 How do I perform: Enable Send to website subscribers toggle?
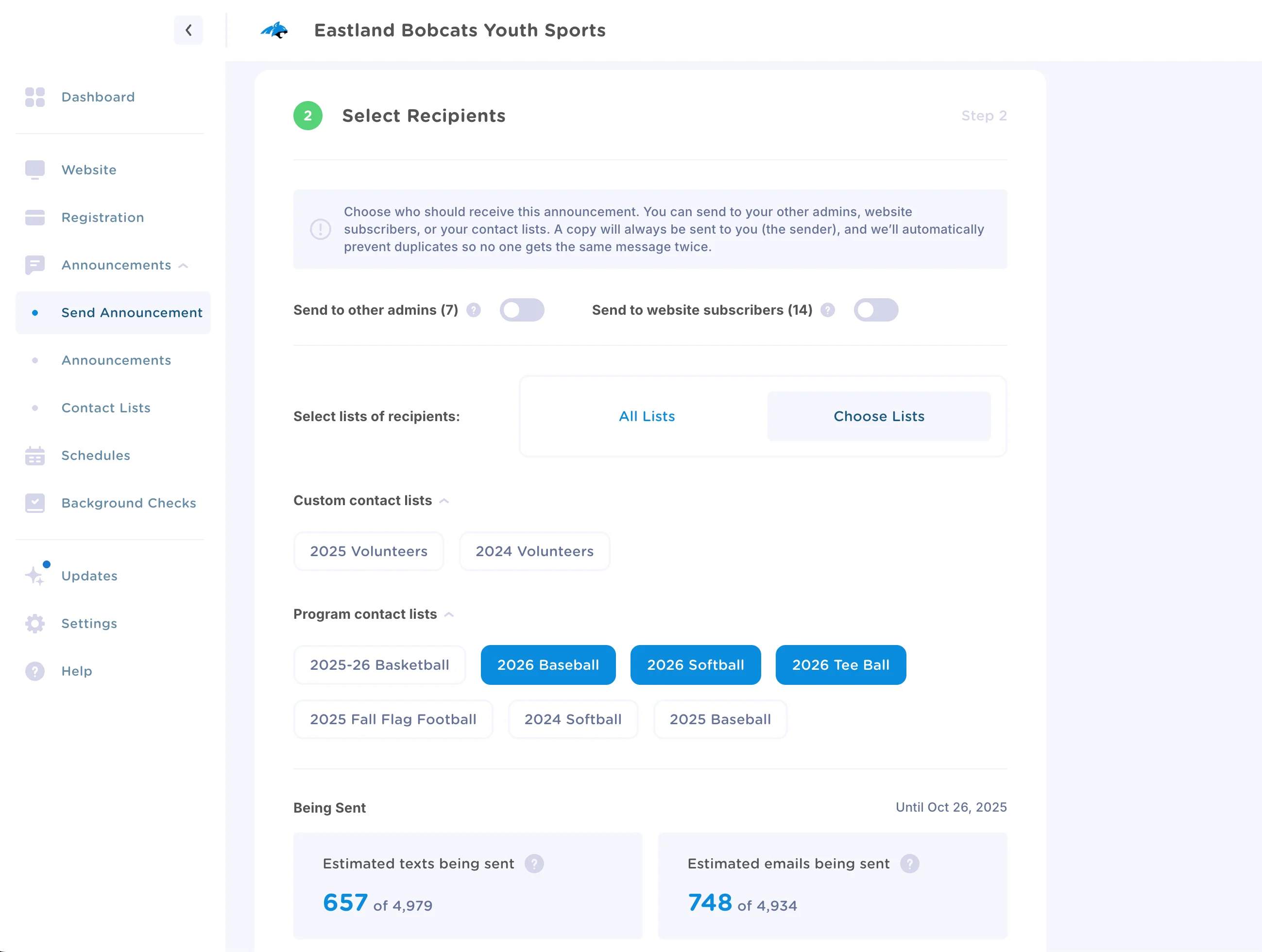coord(875,310)
